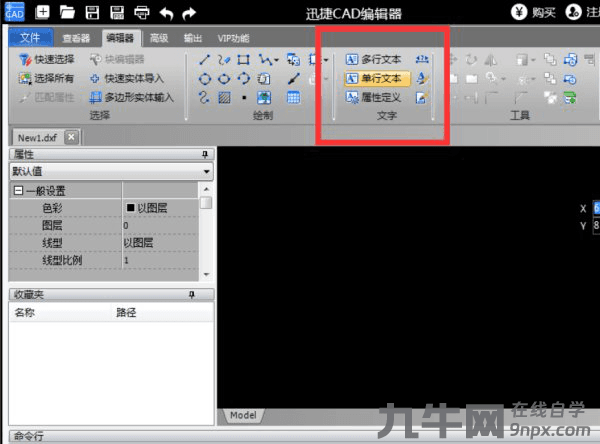Viewport: 600px width, 444px height.
Task: Click the insert block icon in Draw group
Action: coord(293,60)
